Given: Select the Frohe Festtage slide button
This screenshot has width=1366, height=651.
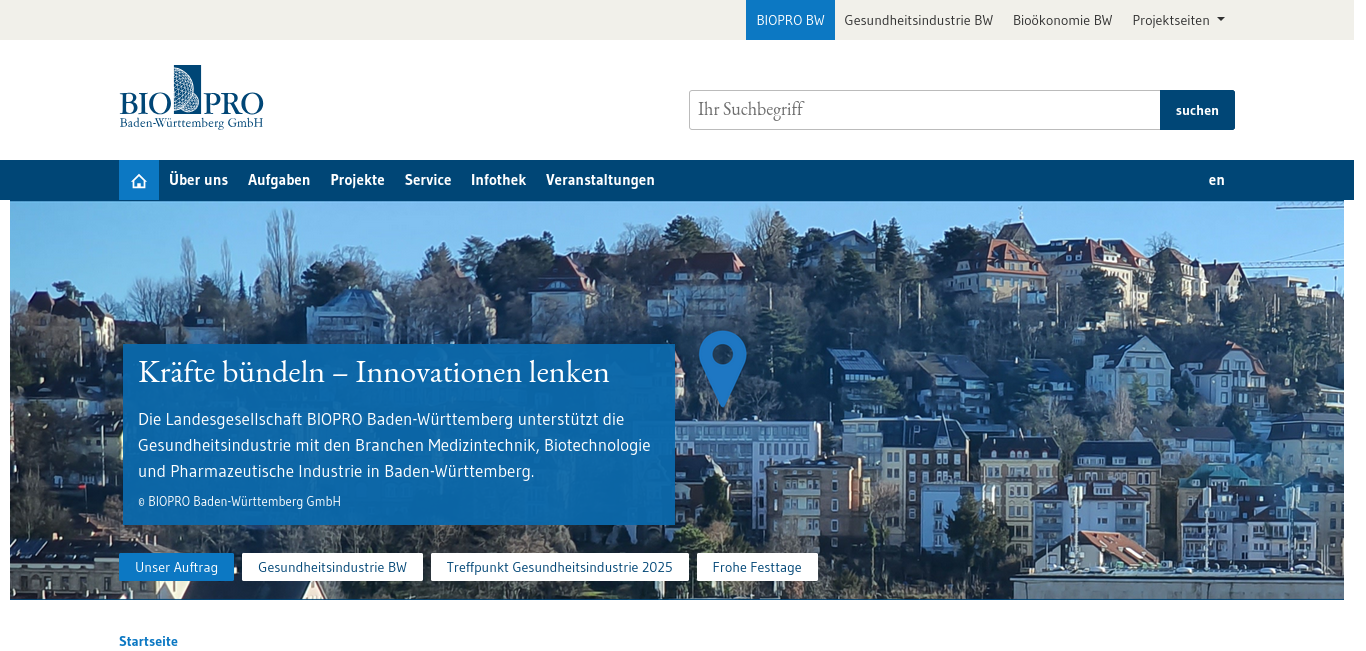Looking at the screenshot, I should point(757,567).
